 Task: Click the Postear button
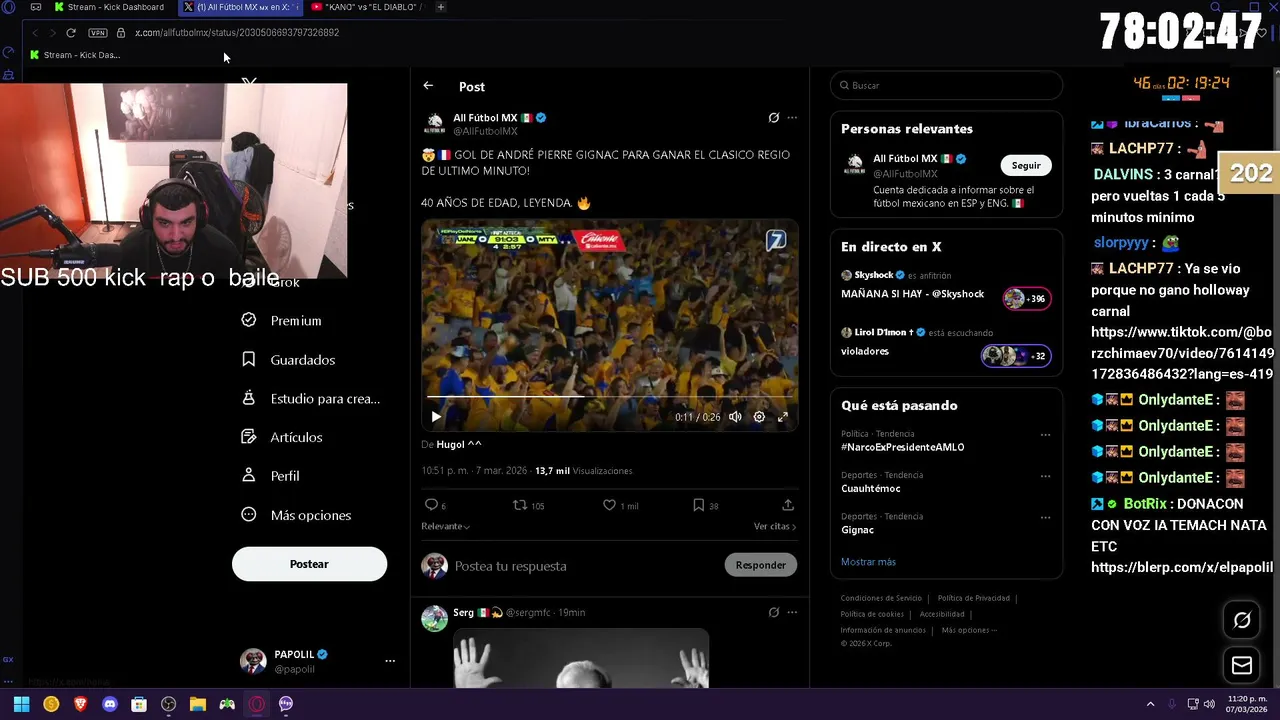pos(309,564)
